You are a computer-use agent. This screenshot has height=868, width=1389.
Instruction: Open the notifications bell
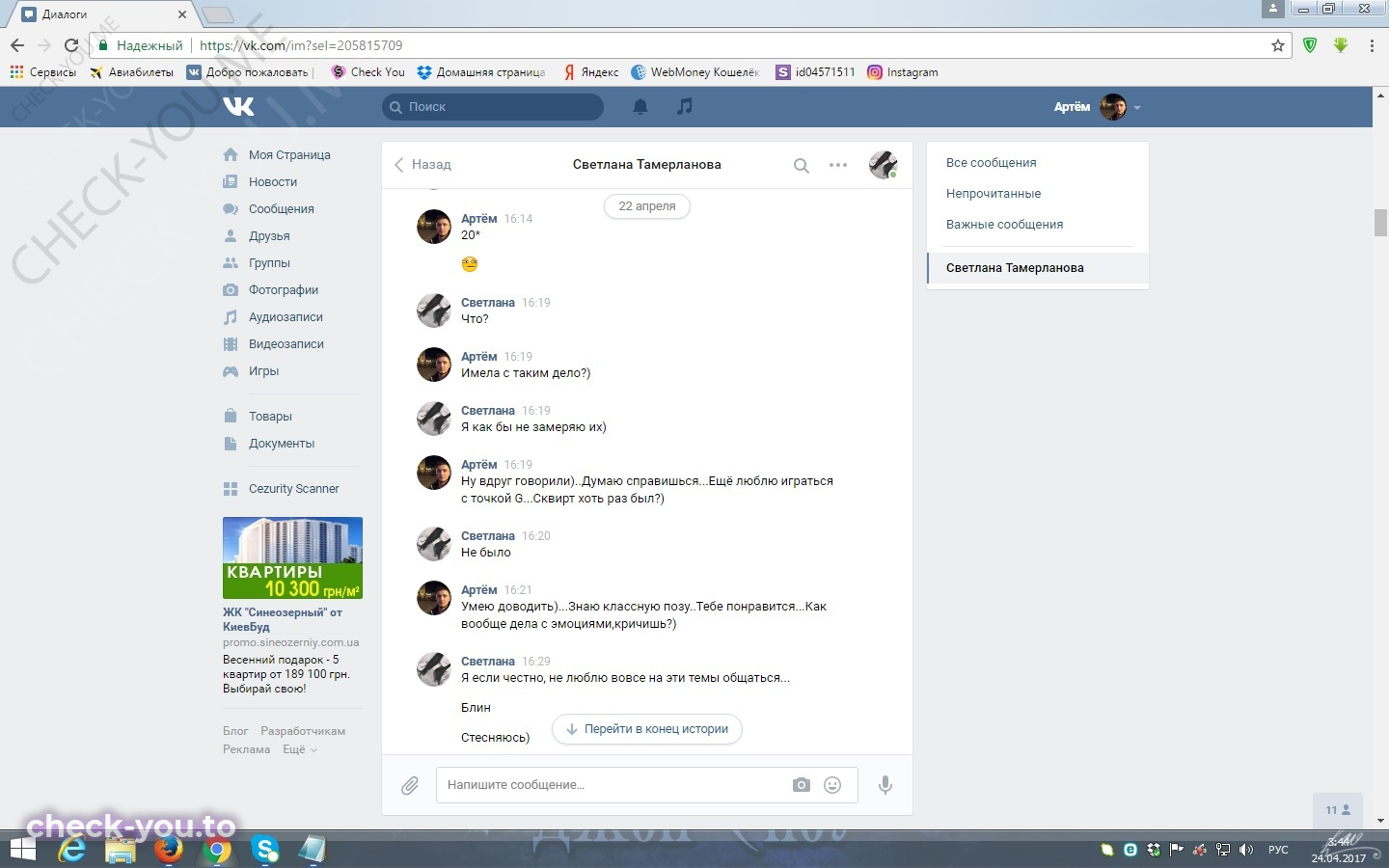click(640, 107)
